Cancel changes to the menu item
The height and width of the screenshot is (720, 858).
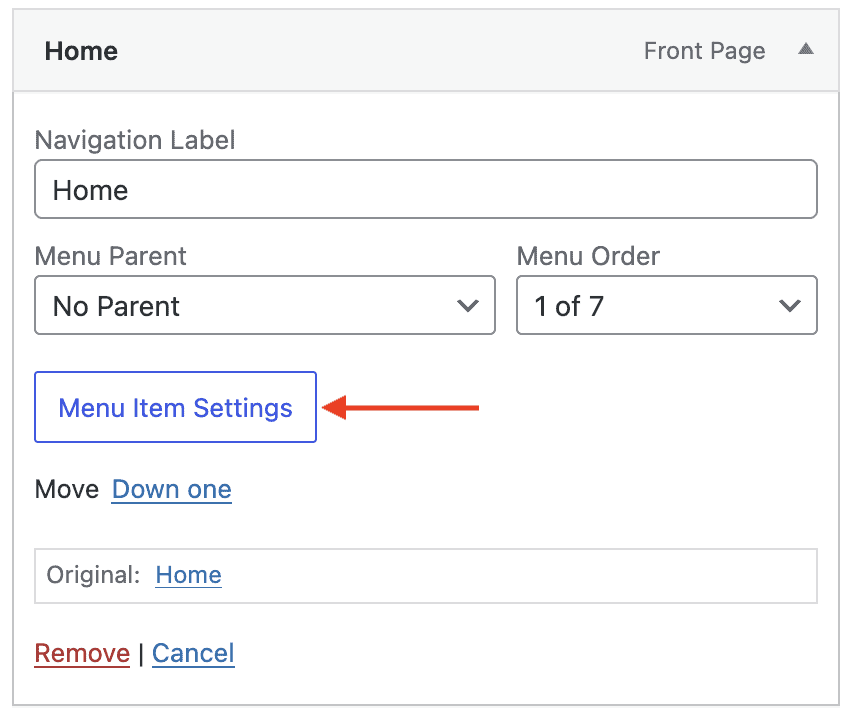tap(193, 653)
